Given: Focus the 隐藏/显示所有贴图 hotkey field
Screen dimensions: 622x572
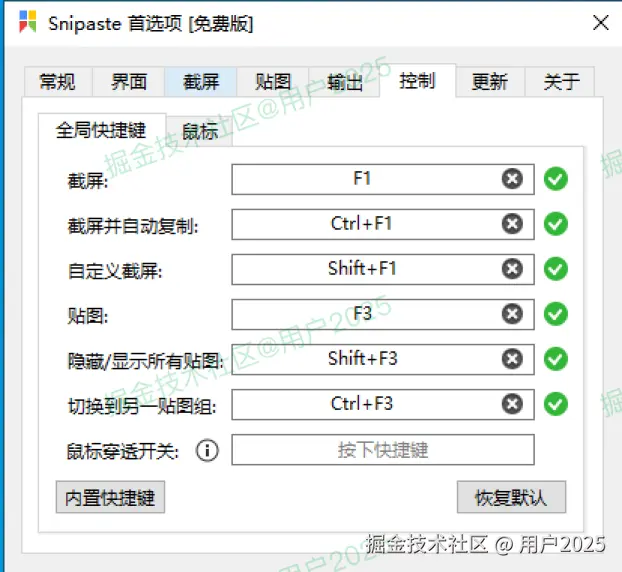Looking at the screenshot, I should click(x=383, y=359).
